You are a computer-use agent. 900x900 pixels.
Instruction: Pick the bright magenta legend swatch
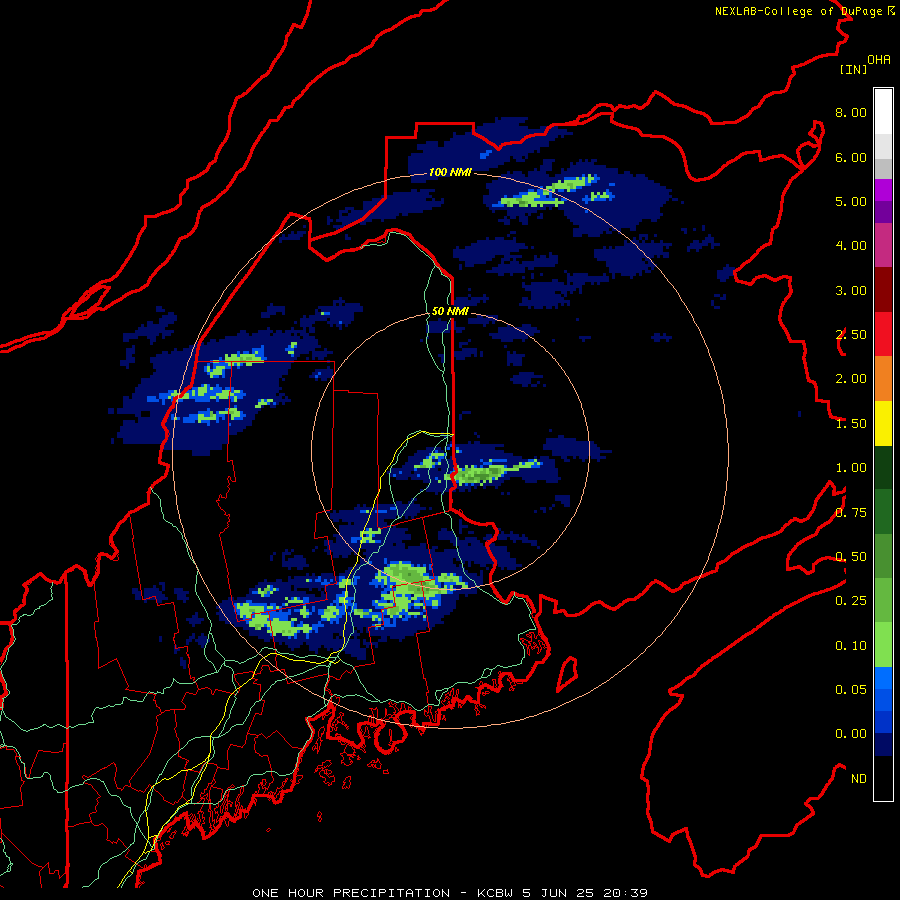[x=883, y=190]
